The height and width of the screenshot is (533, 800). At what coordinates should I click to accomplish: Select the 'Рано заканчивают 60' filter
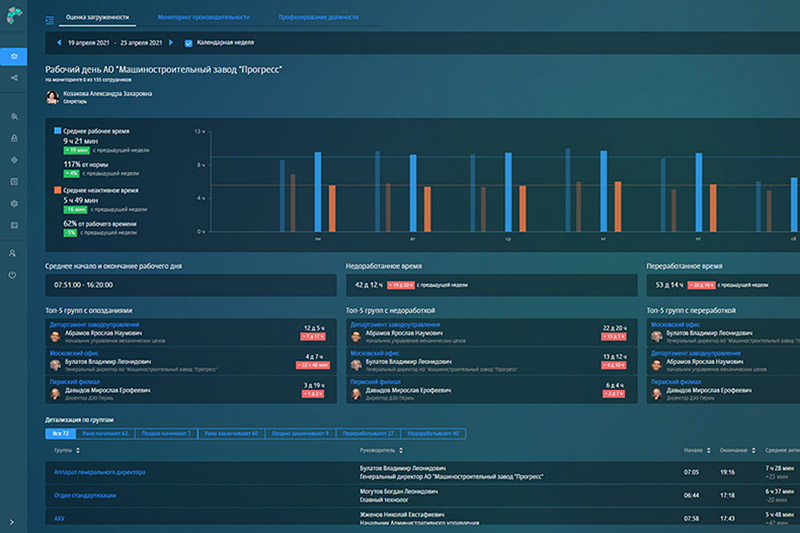click(x=231, y=434)
